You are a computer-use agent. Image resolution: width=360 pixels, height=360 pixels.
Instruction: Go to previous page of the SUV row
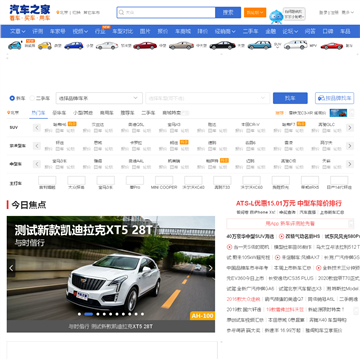click(x=37, y=128)
